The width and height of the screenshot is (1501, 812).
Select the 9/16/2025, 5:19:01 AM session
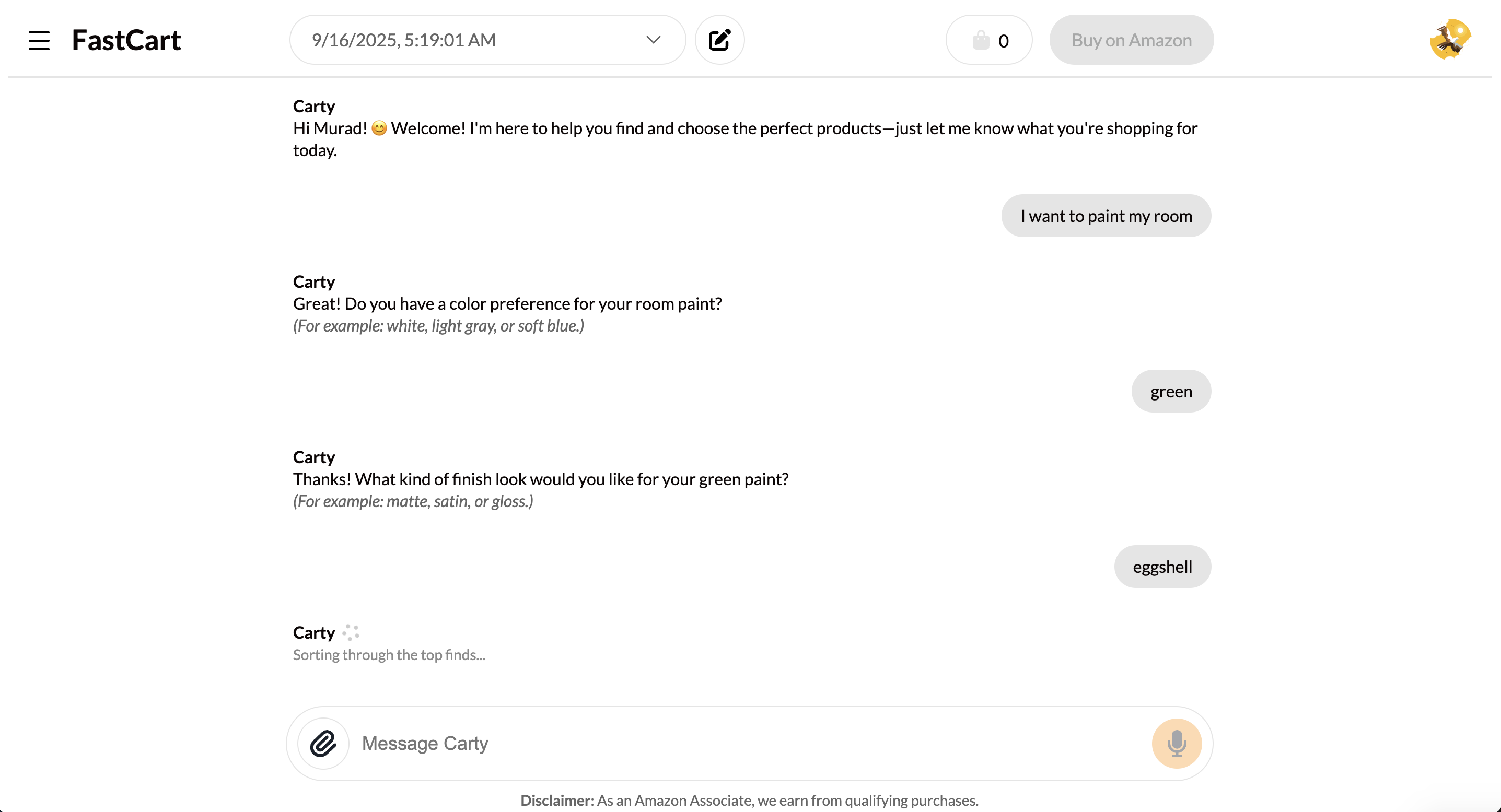pyautogui.click(x=403, y=40)
